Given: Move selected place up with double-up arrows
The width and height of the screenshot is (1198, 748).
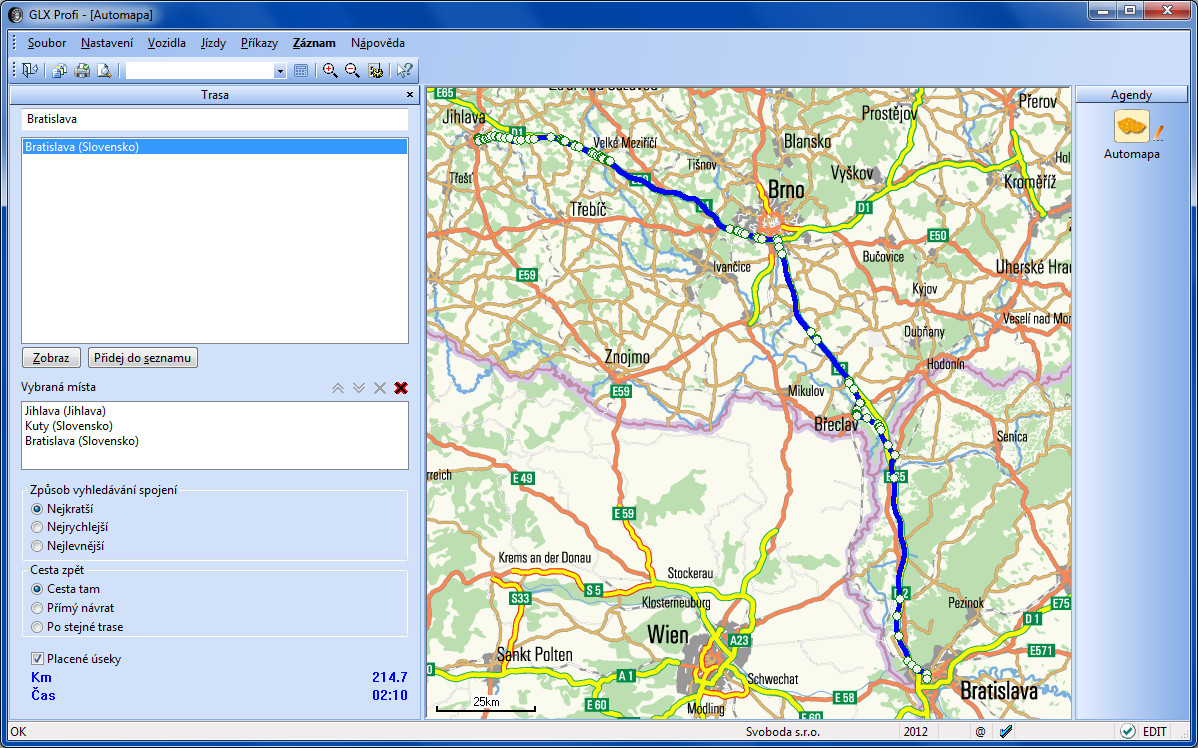Looking at the screenshot, I should pos(338,388).
